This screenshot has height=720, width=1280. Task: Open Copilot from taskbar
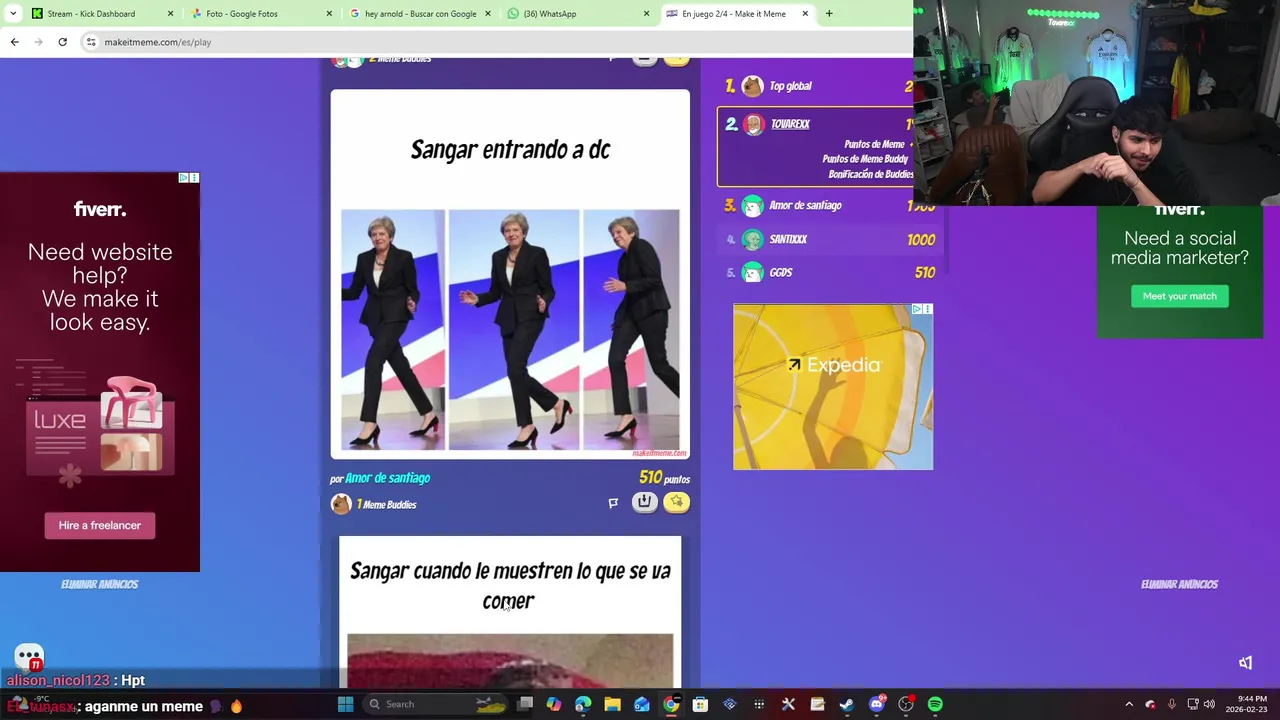tap(554, 704)
